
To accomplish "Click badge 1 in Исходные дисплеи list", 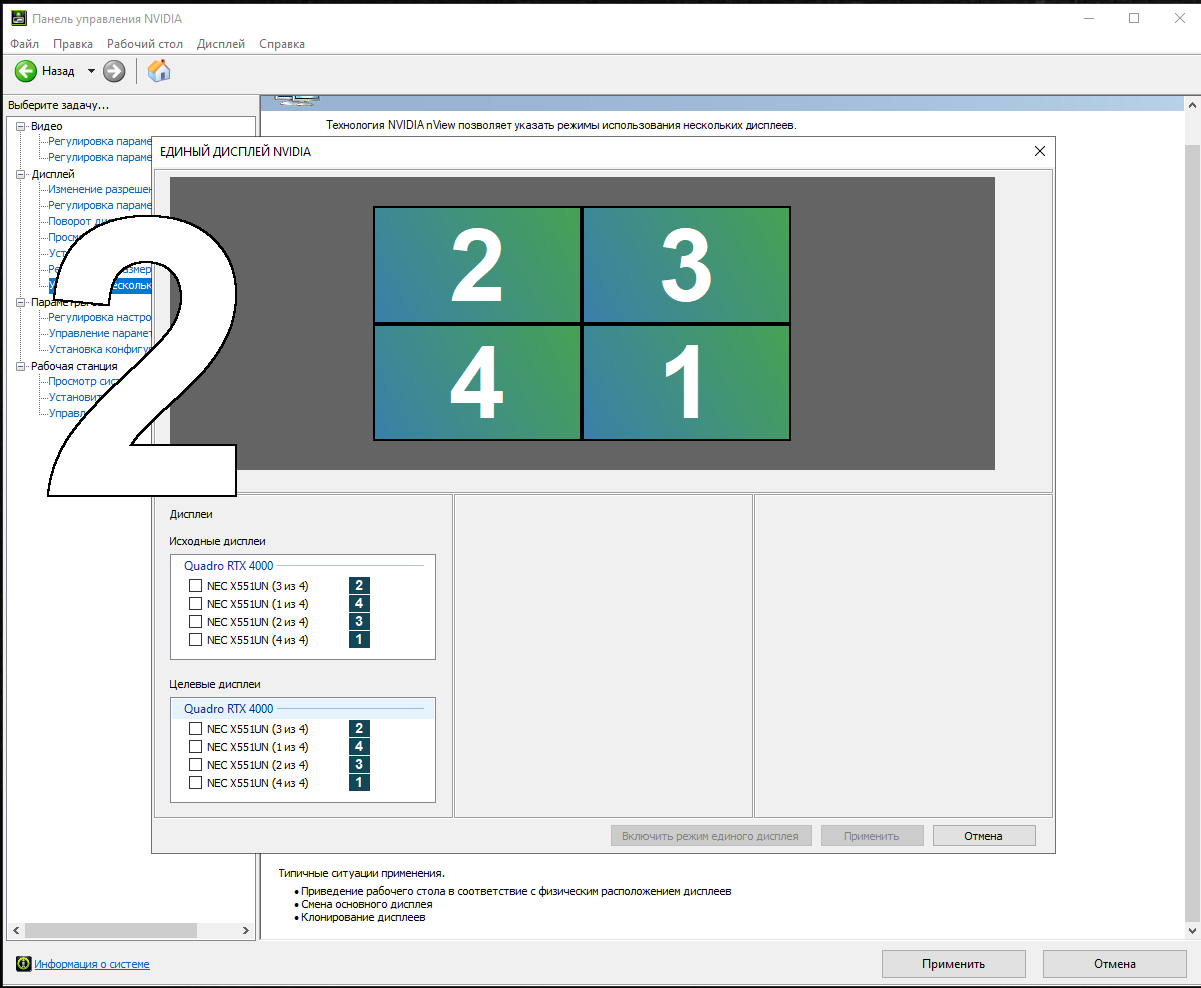I will 359,640.
